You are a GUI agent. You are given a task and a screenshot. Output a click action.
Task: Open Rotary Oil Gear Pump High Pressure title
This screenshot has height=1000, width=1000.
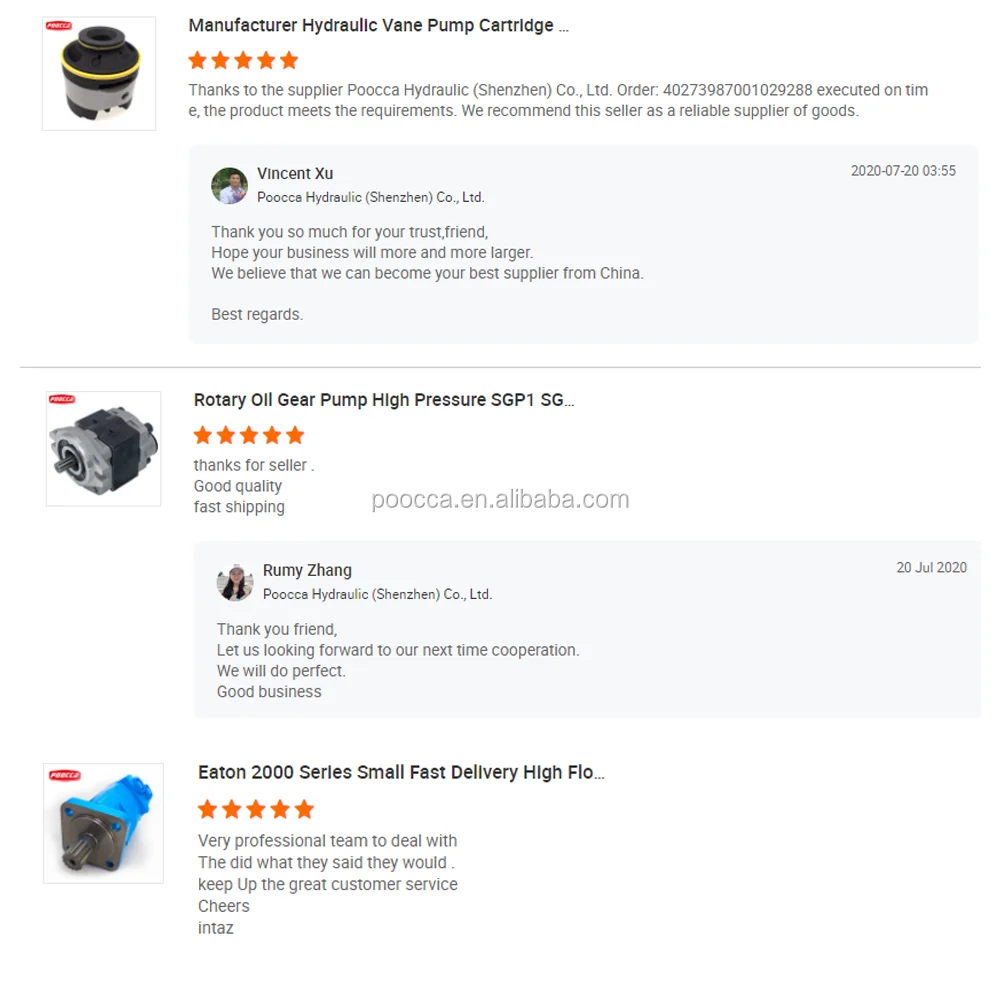(384, 400)
